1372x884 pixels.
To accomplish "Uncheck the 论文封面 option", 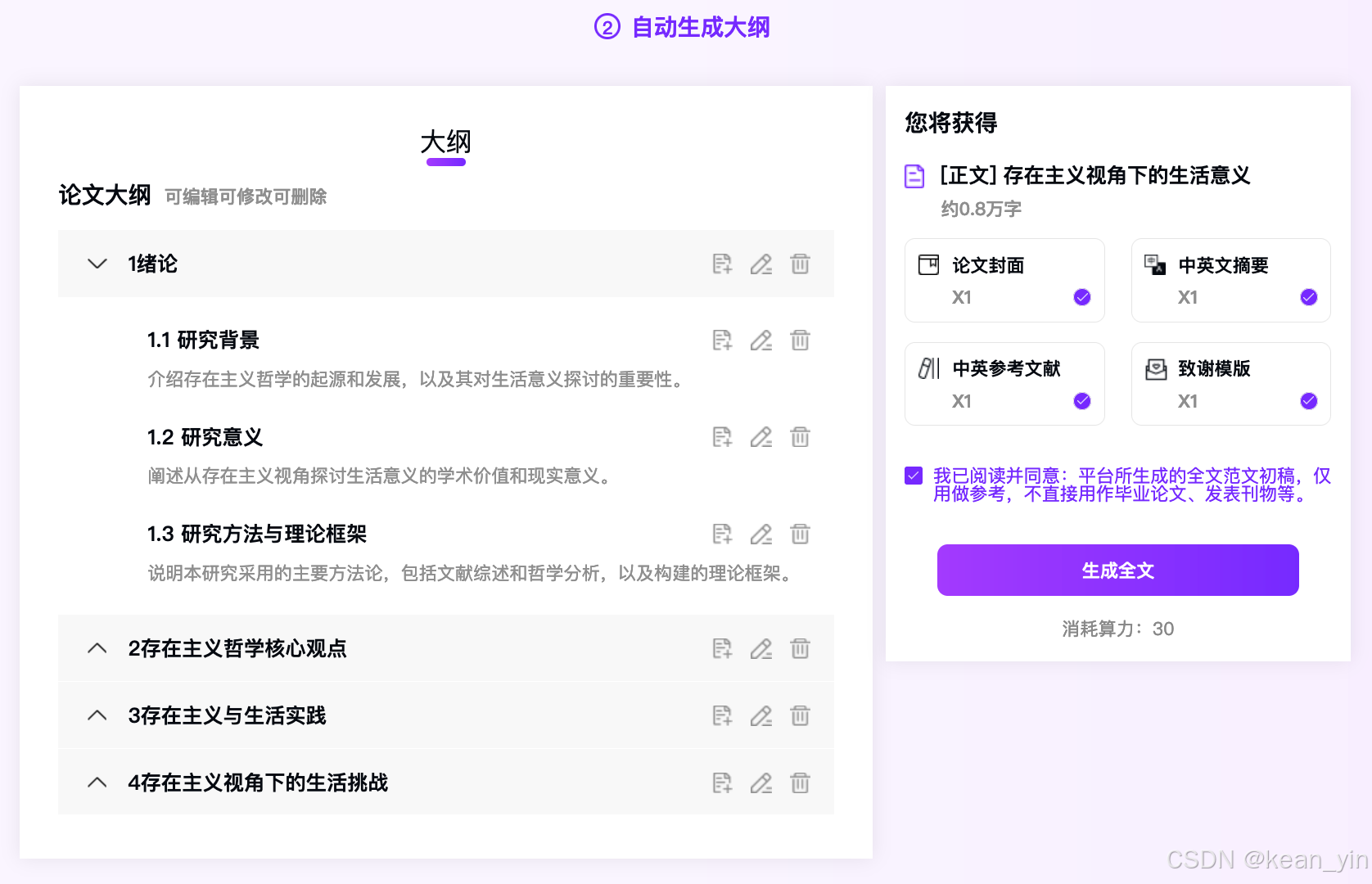I will [1081, 297].
